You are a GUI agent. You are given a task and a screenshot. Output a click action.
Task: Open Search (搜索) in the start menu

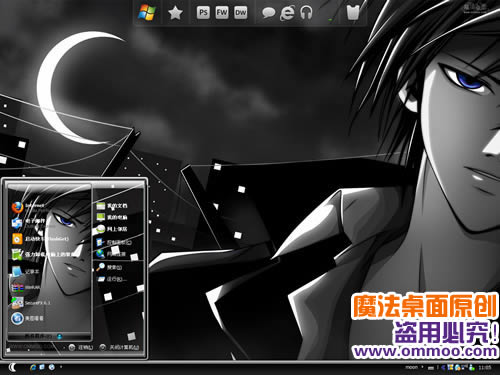(109, 267)
